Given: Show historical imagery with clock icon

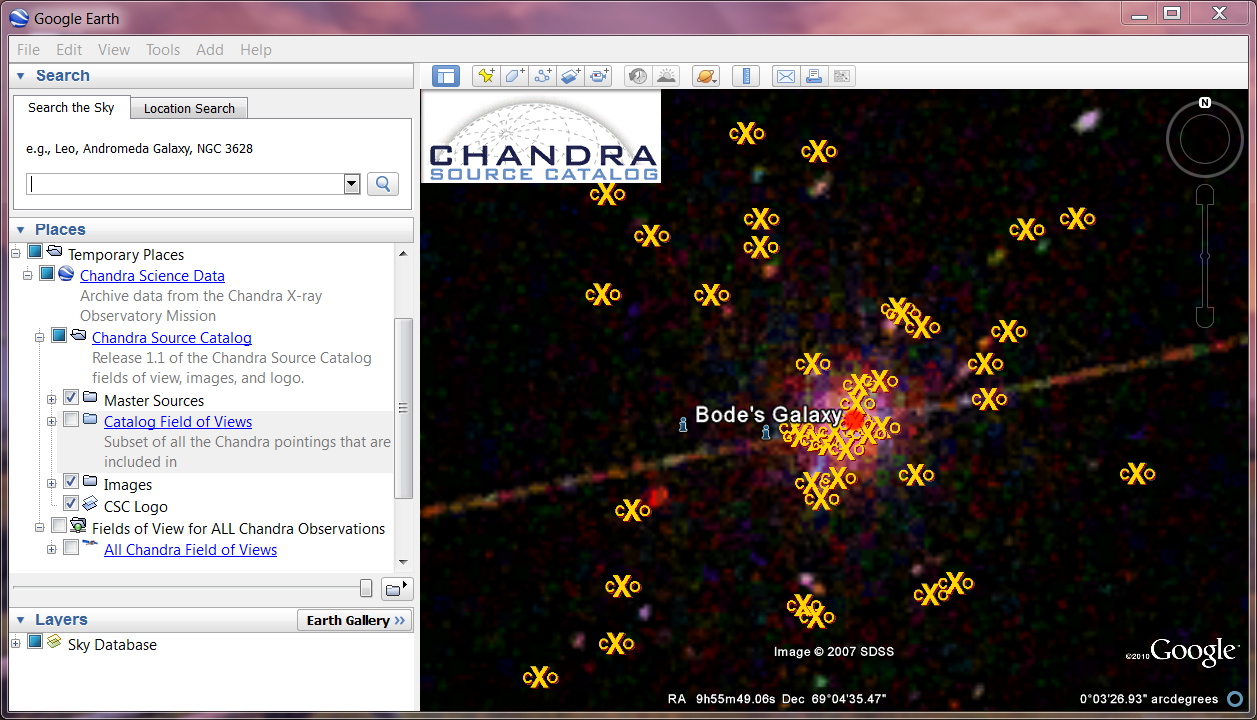Looking at the screenshot, I should tap(637, 76).
